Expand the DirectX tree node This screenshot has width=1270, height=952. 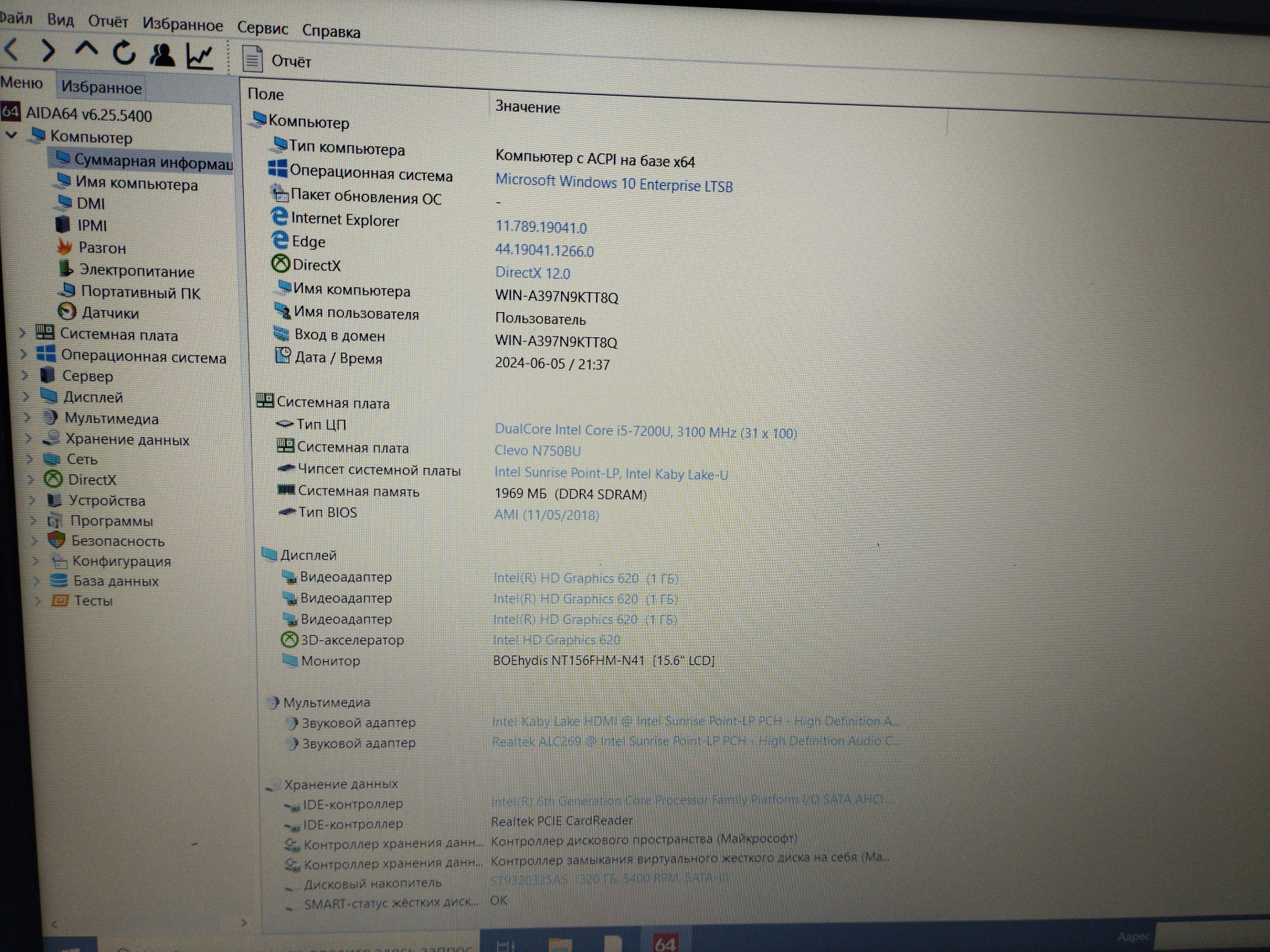click(32, 479)
